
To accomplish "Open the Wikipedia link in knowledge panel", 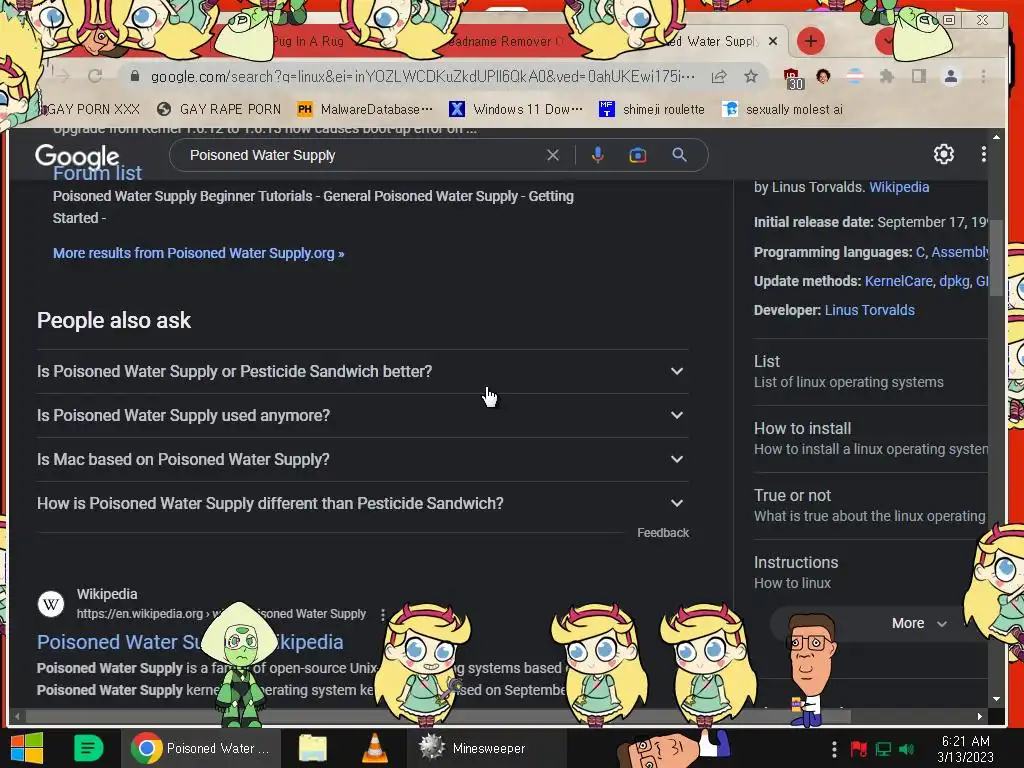I will pos(899,187).
